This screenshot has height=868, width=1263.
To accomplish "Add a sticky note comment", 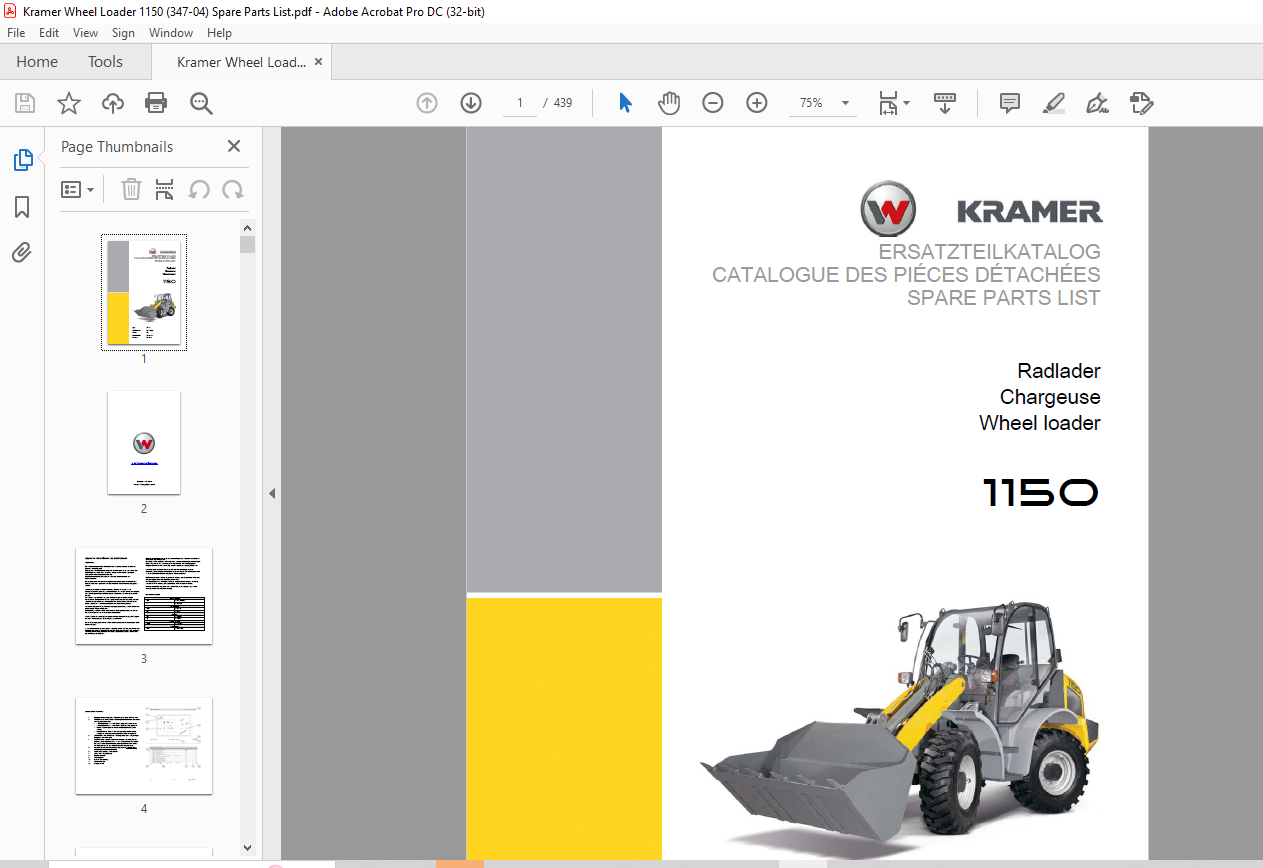I will point(1010,103).
